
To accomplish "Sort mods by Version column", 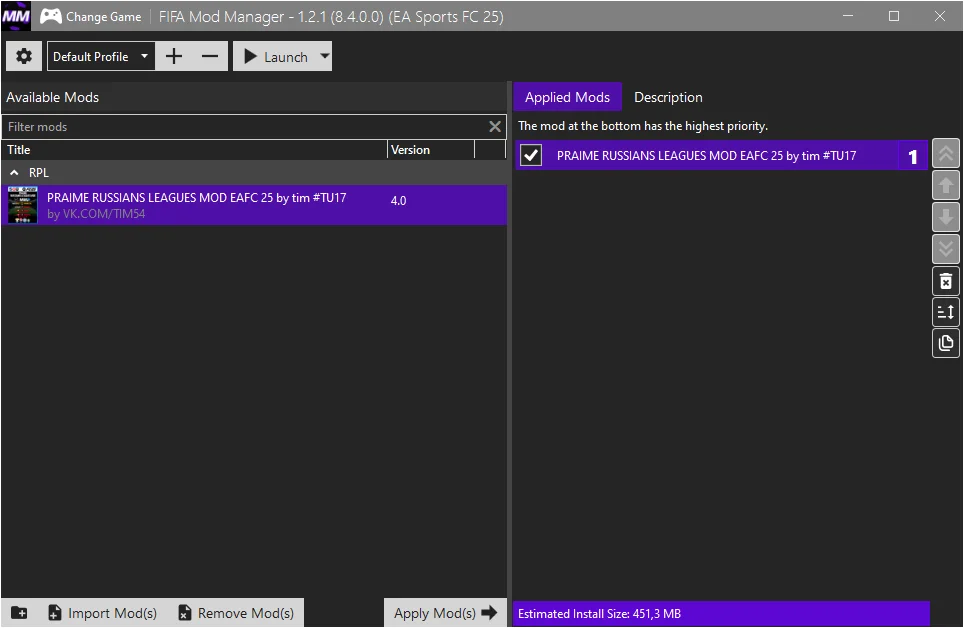I will click(431, 149).
